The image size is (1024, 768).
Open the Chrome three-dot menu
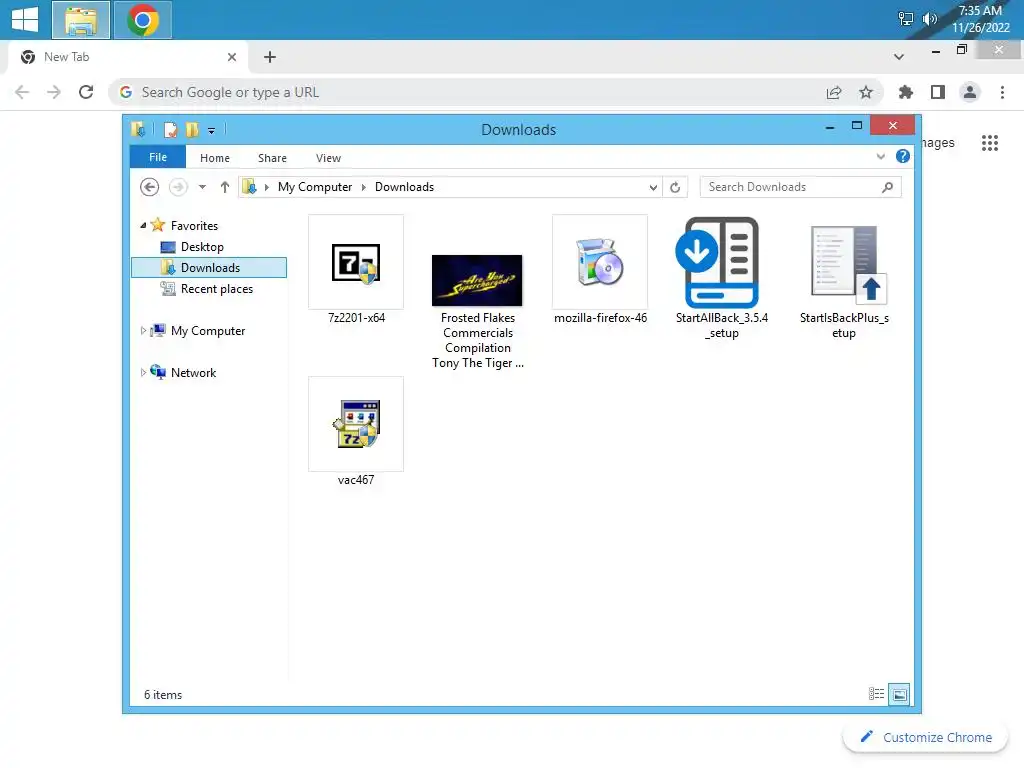(x=1002, y=92)
